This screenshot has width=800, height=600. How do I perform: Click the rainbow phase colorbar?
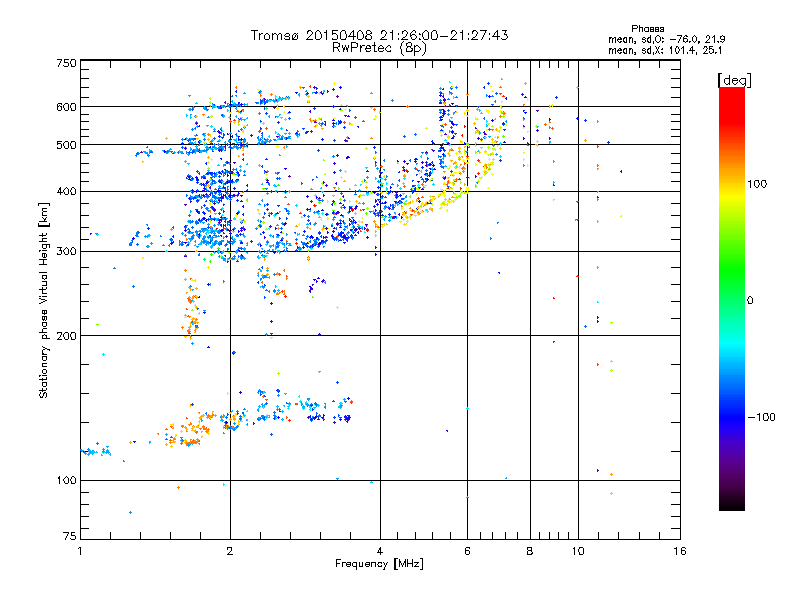732,299
